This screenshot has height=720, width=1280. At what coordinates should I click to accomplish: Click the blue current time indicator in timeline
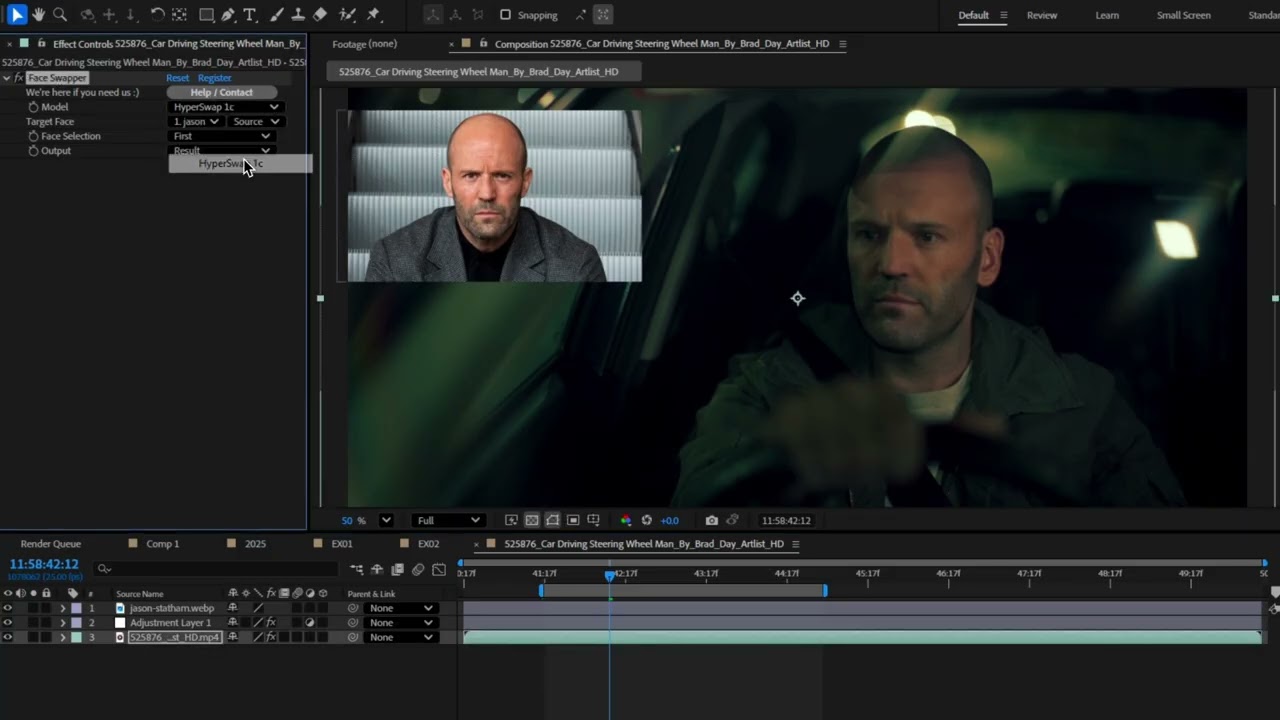click(610, 575)
